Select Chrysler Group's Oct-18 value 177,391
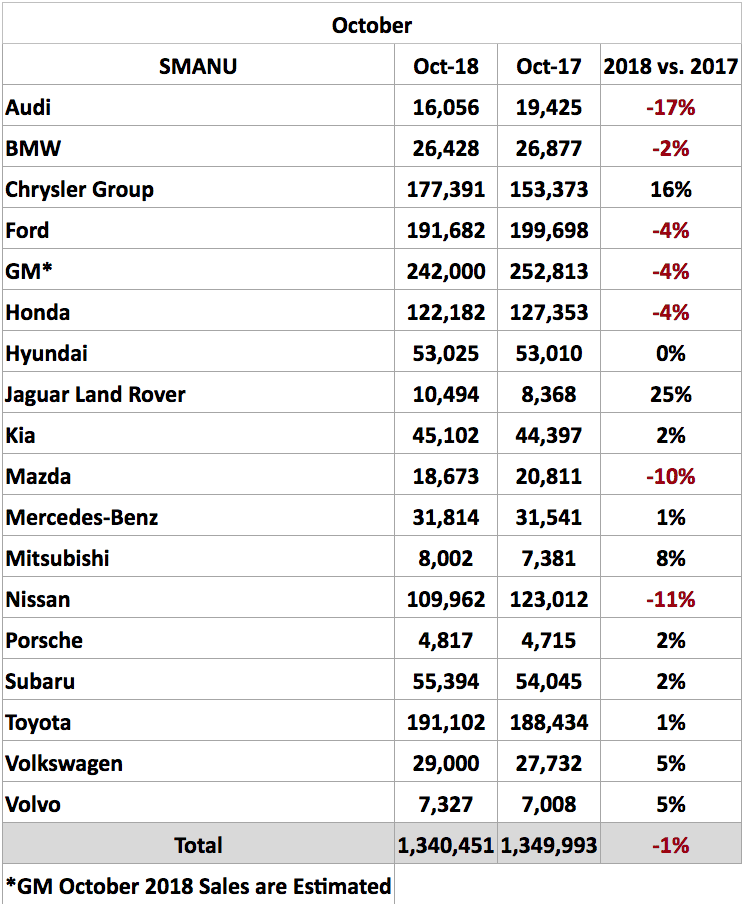Screen dimensions: 745x907 click(446, 189)
